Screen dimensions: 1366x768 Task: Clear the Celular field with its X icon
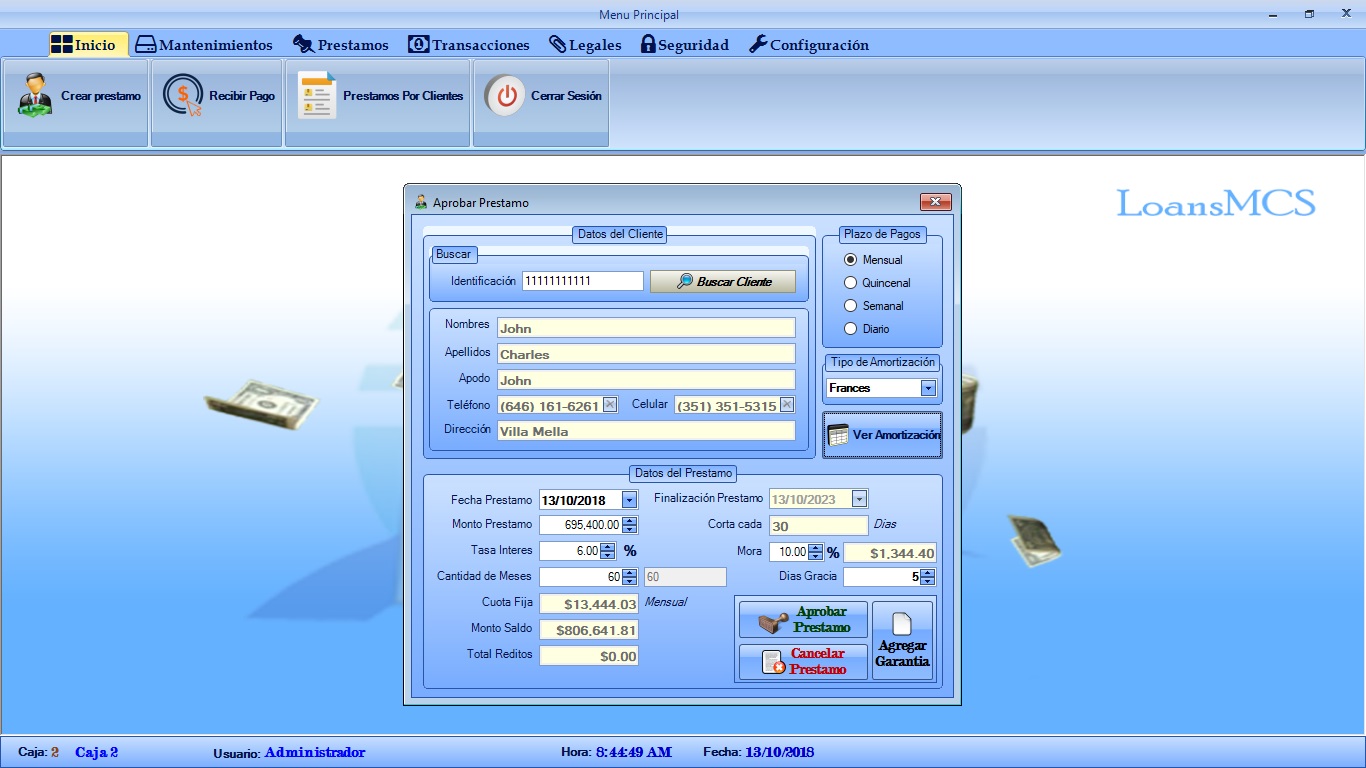pos(787,405)
